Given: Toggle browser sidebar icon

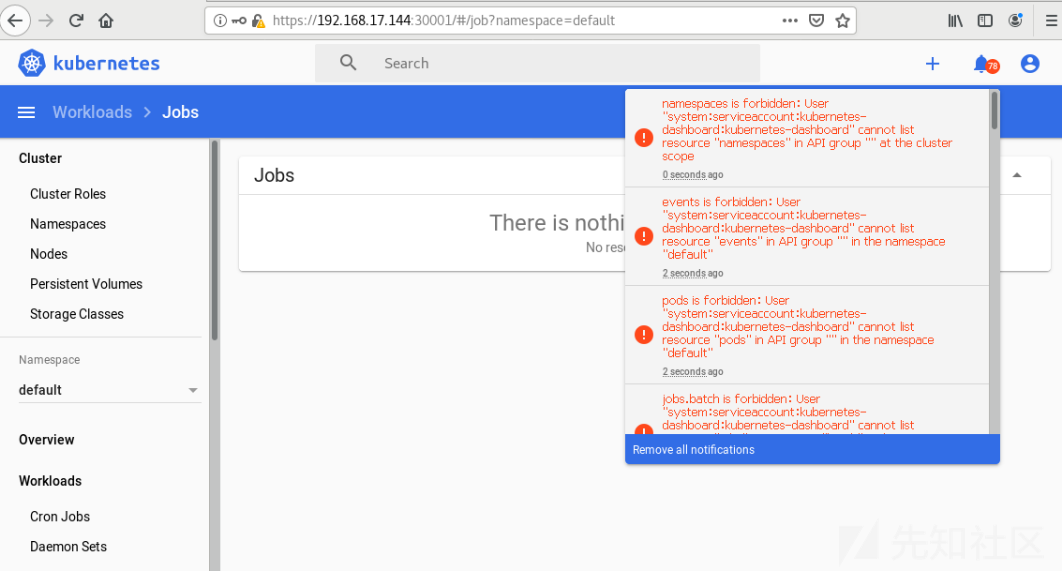Looking at the screenshot, I should tap(985, 20).
